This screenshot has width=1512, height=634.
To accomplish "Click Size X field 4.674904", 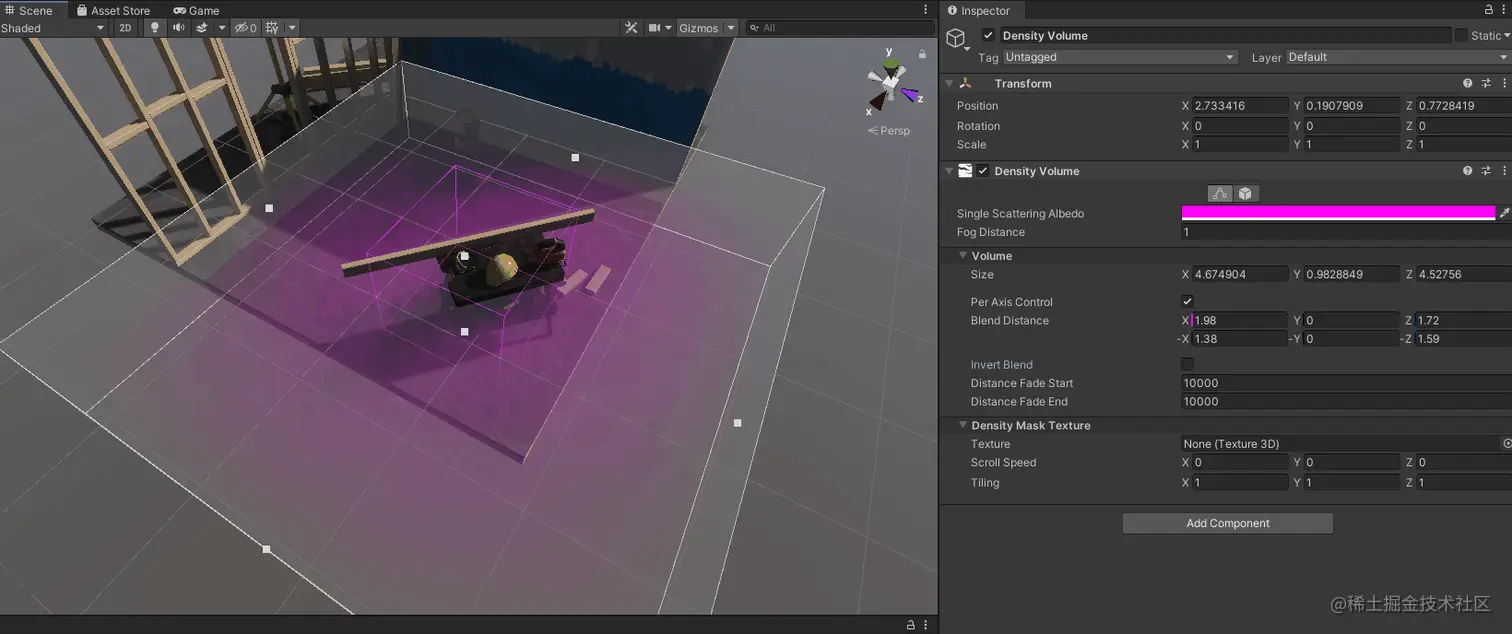I will [1240, 274].
